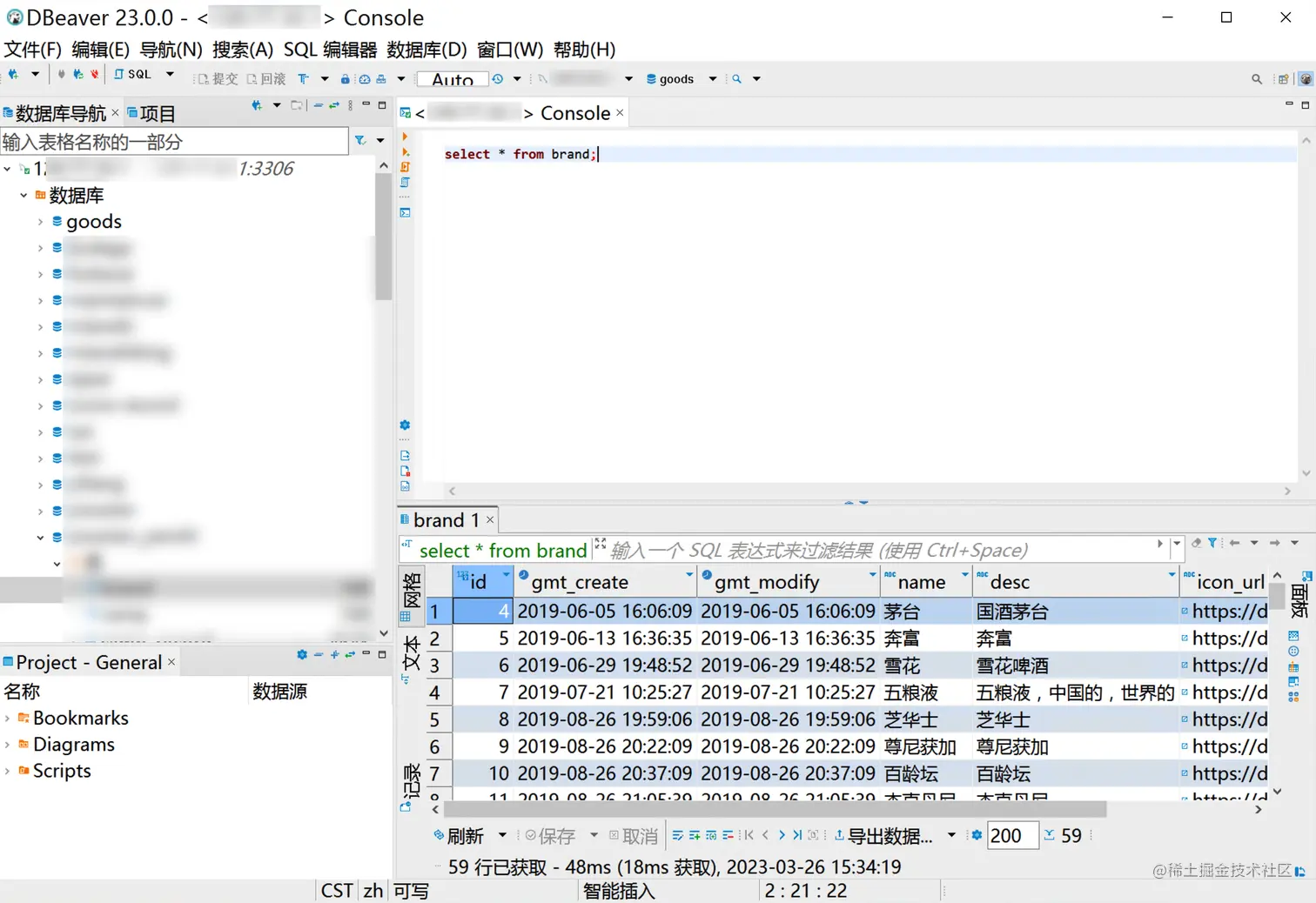Viewport: 1316px width, 903px height.
Task: Open the 文件(F) menu
Action: point(33,50)
